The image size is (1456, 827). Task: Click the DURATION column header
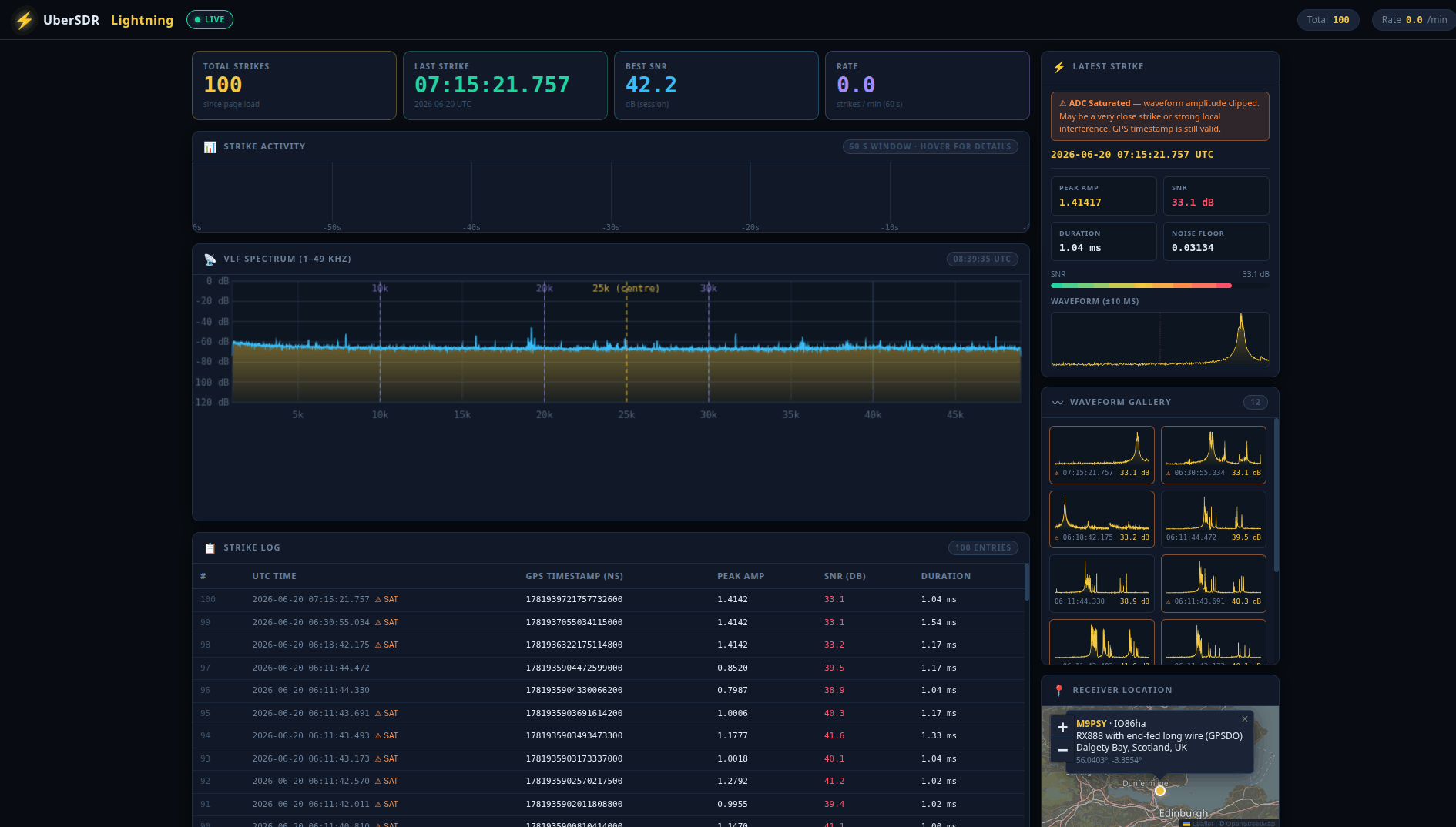[945, 576]
